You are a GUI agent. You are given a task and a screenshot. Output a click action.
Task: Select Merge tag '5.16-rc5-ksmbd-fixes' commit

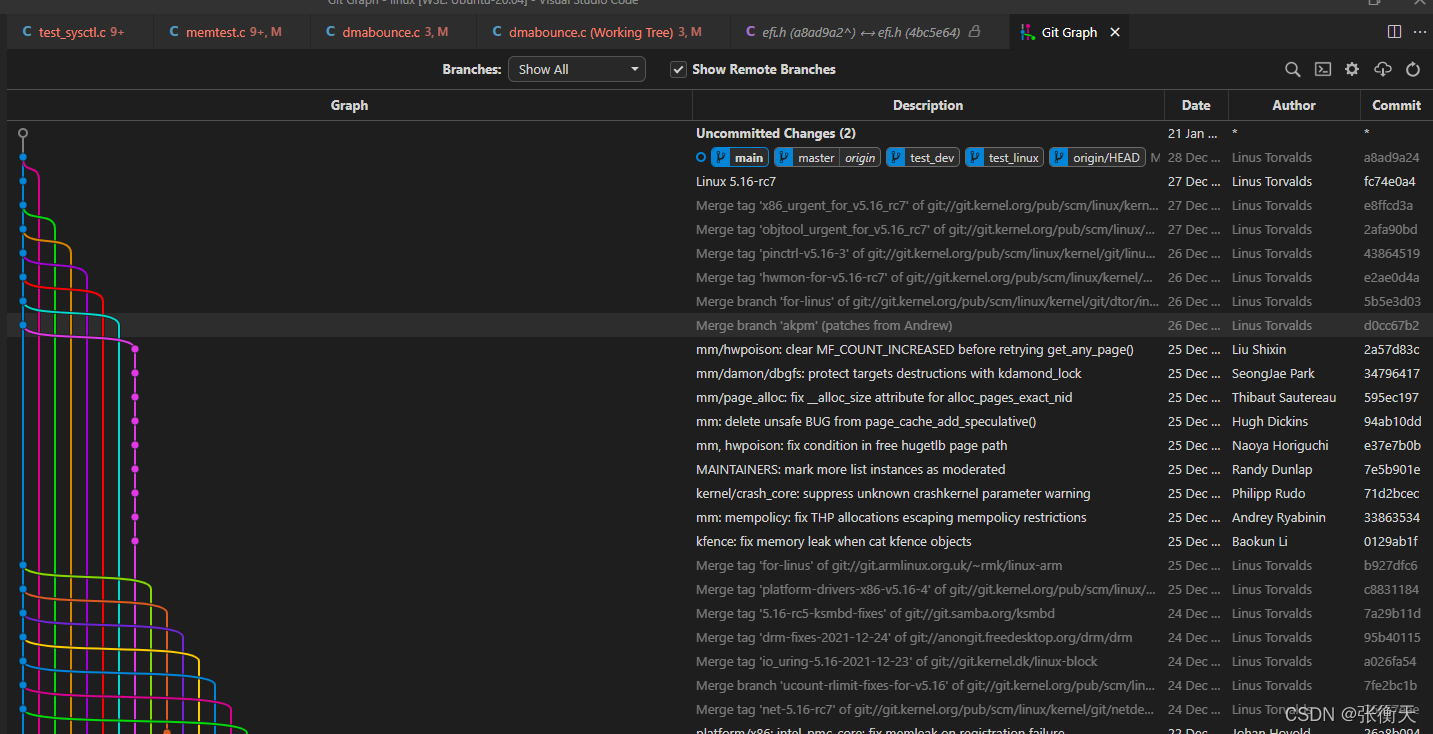pyautogui.click(x=719, y=613)
